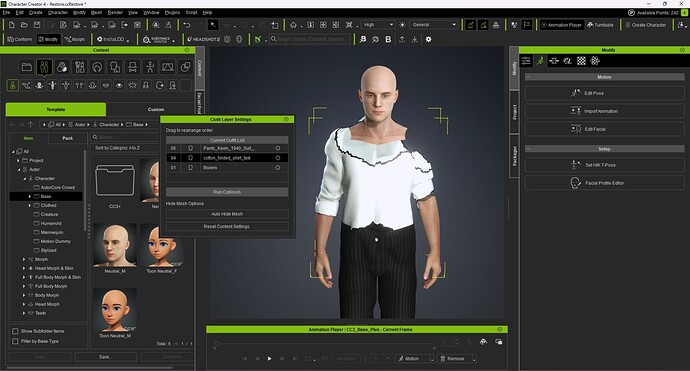Click the Run Collision button
This screenshot has height=371, width=690.
point(227,192)
